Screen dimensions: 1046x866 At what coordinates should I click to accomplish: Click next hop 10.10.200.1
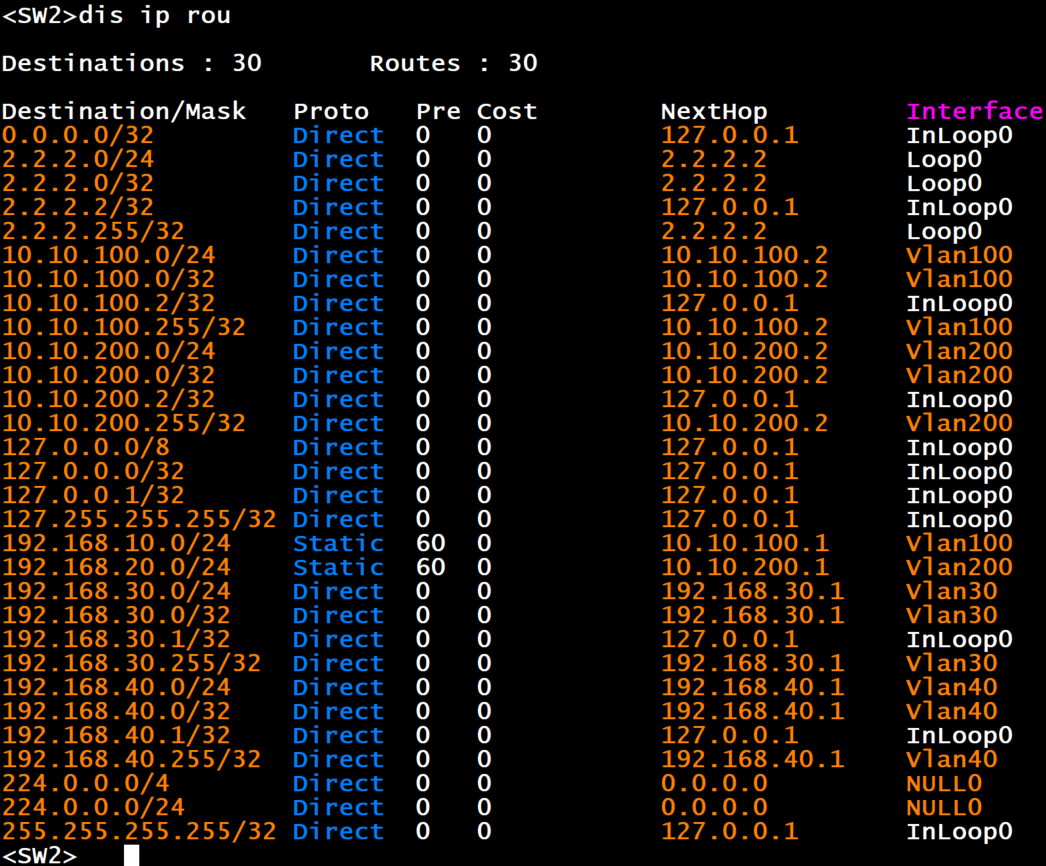pyautogui.click(x=744, y=567)
